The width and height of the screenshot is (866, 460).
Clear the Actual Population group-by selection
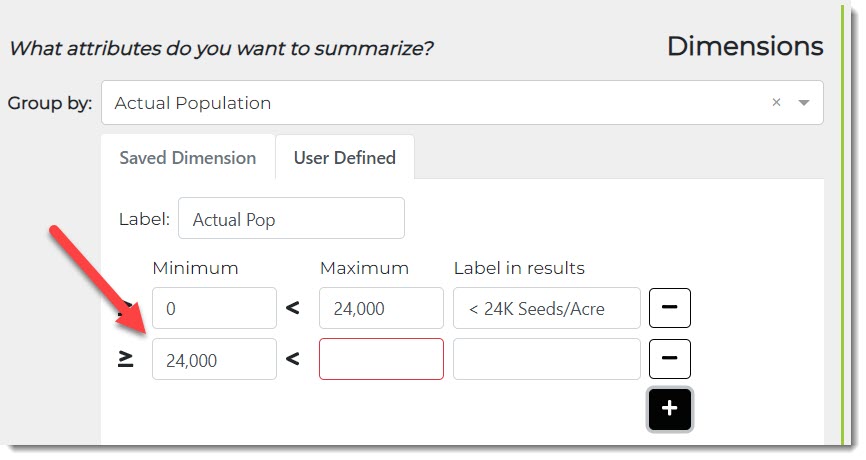(776, 103)
